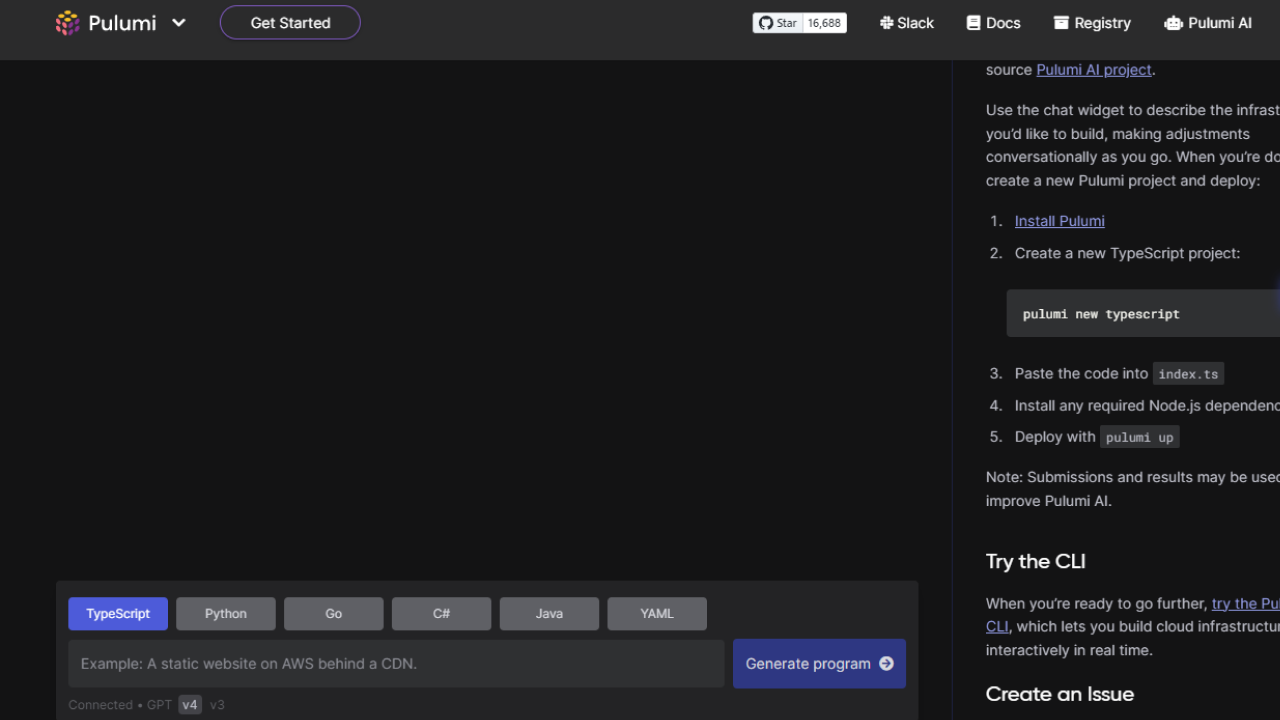Click the 'pulumi new typescript' code block

[x=1143, y=314]
